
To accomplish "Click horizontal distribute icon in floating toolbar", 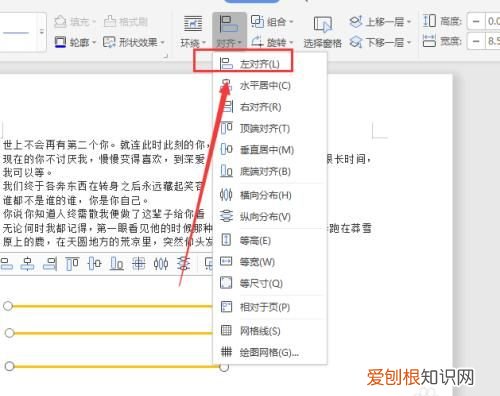I will (161, 264).
